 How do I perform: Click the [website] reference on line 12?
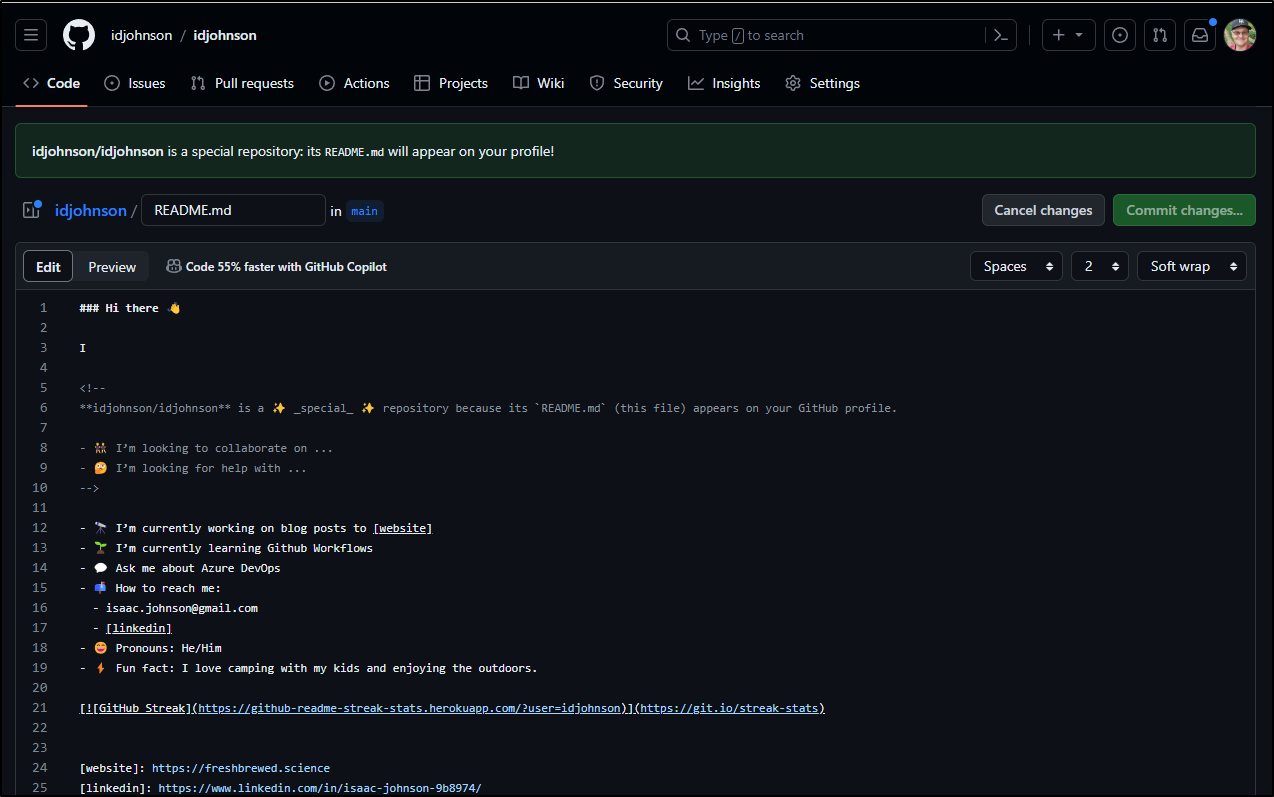pos(403,528)
